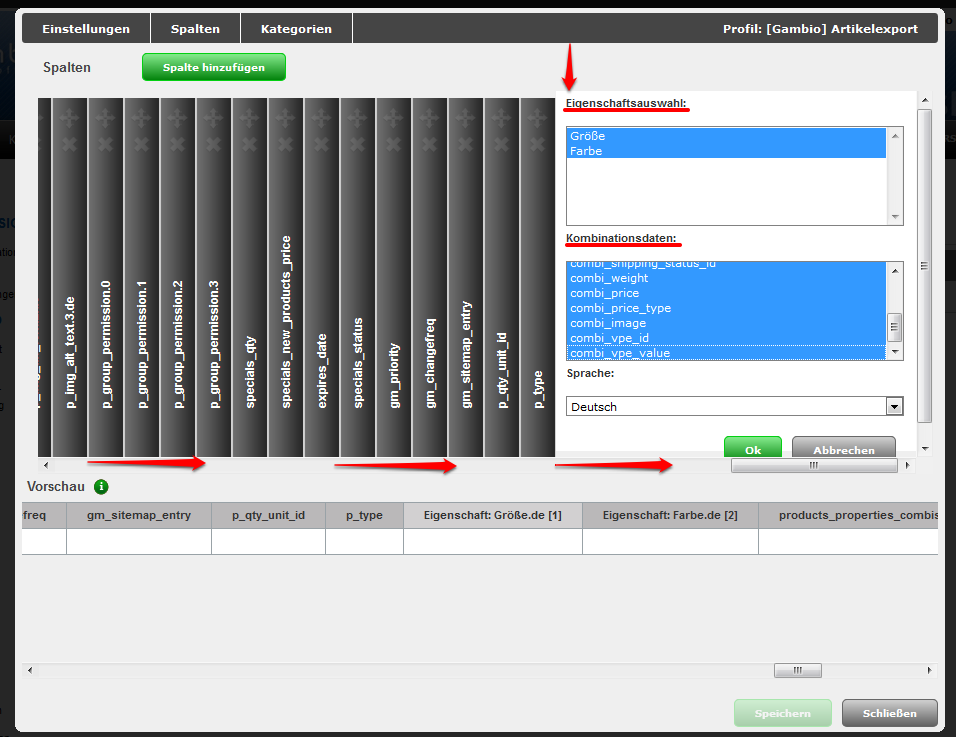Switch to the Einstellungen tab

click(x=86, y=29)
